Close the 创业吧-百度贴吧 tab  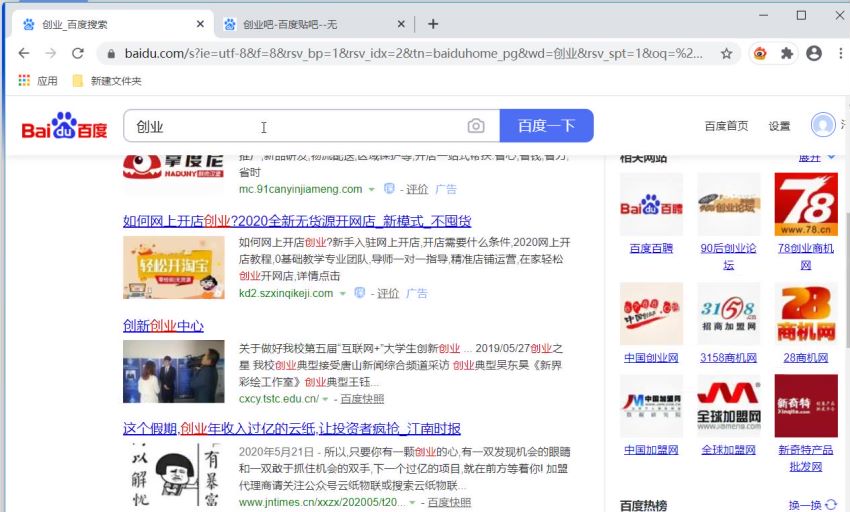pyautogui.click(x=401, y=24)
